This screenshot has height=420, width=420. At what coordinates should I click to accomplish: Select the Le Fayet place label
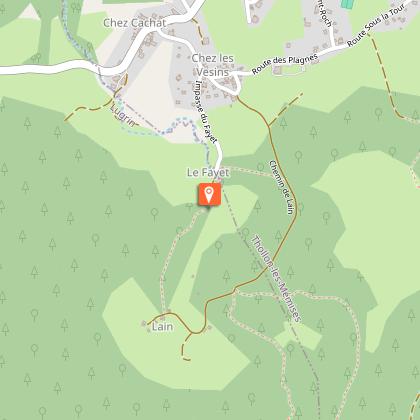tap(208, 173)
